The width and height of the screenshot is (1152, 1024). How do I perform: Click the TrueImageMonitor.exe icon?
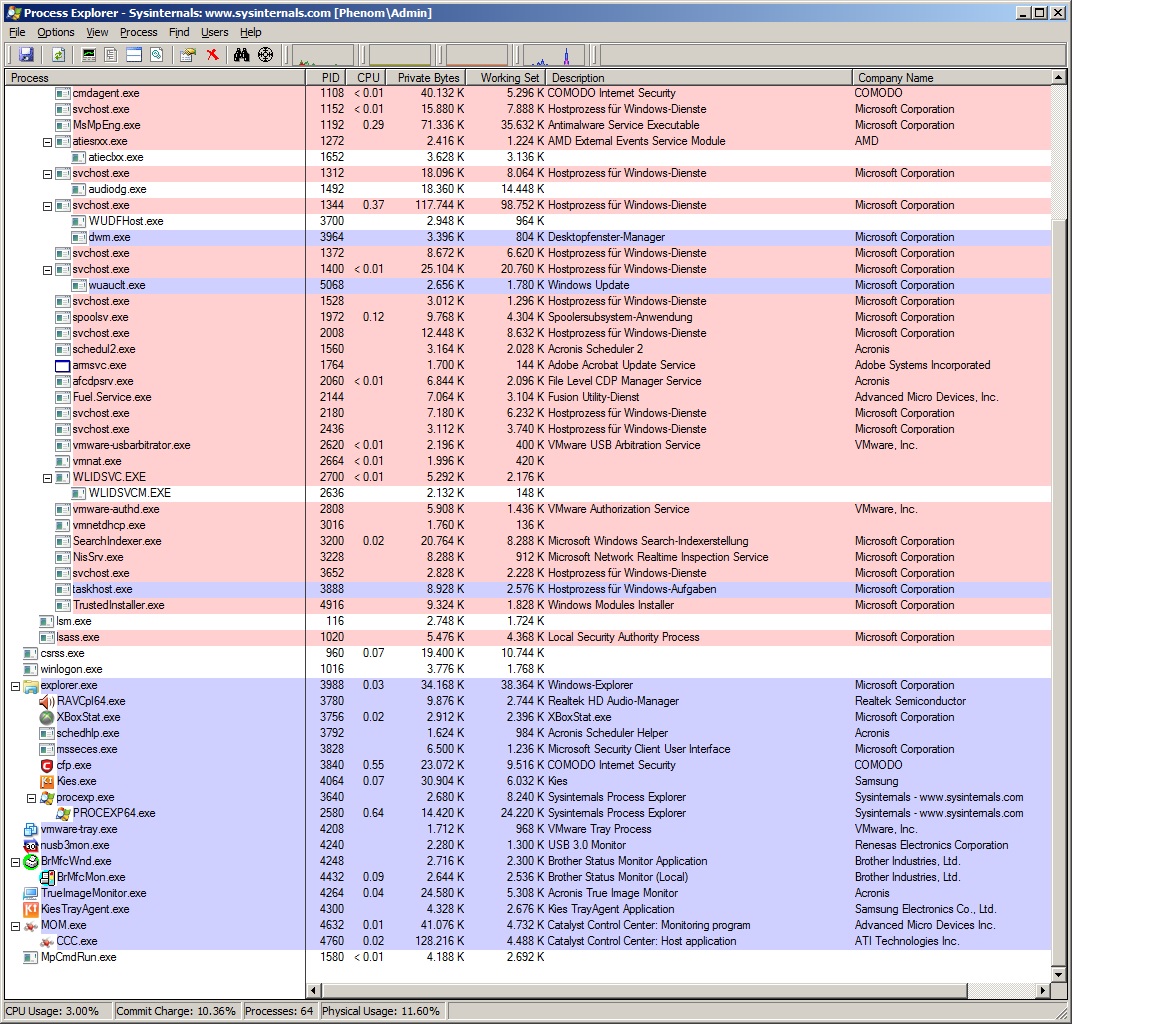click(30, 894)
